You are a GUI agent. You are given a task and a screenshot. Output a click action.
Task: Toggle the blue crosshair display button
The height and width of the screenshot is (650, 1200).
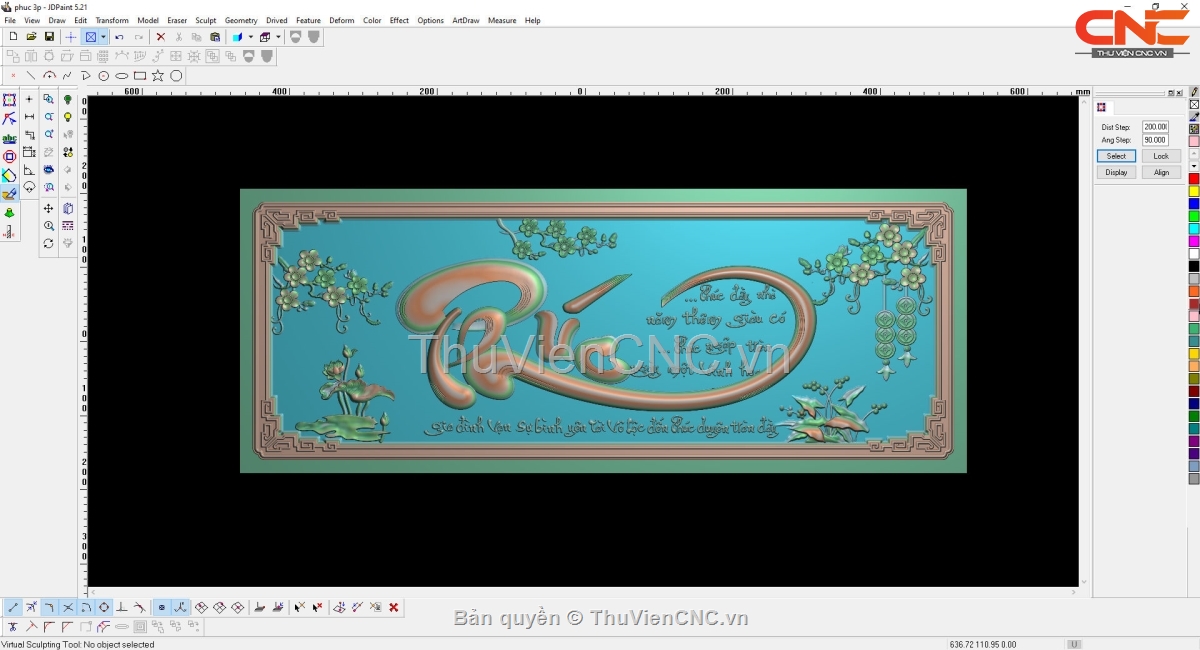71,37
